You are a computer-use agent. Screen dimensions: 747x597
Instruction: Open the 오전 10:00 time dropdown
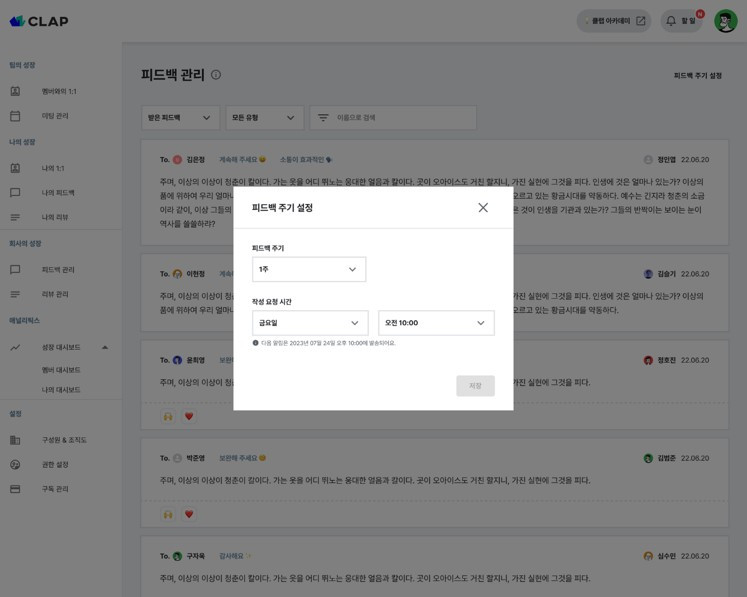click(436, 323)
